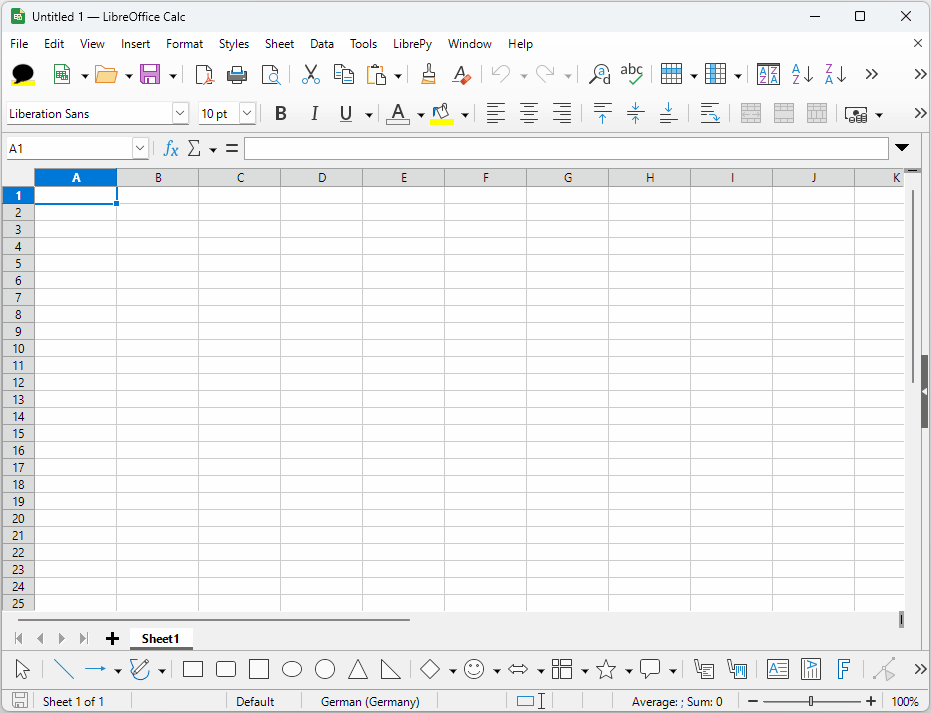Zoom in with the plus button

coord(870,701)
